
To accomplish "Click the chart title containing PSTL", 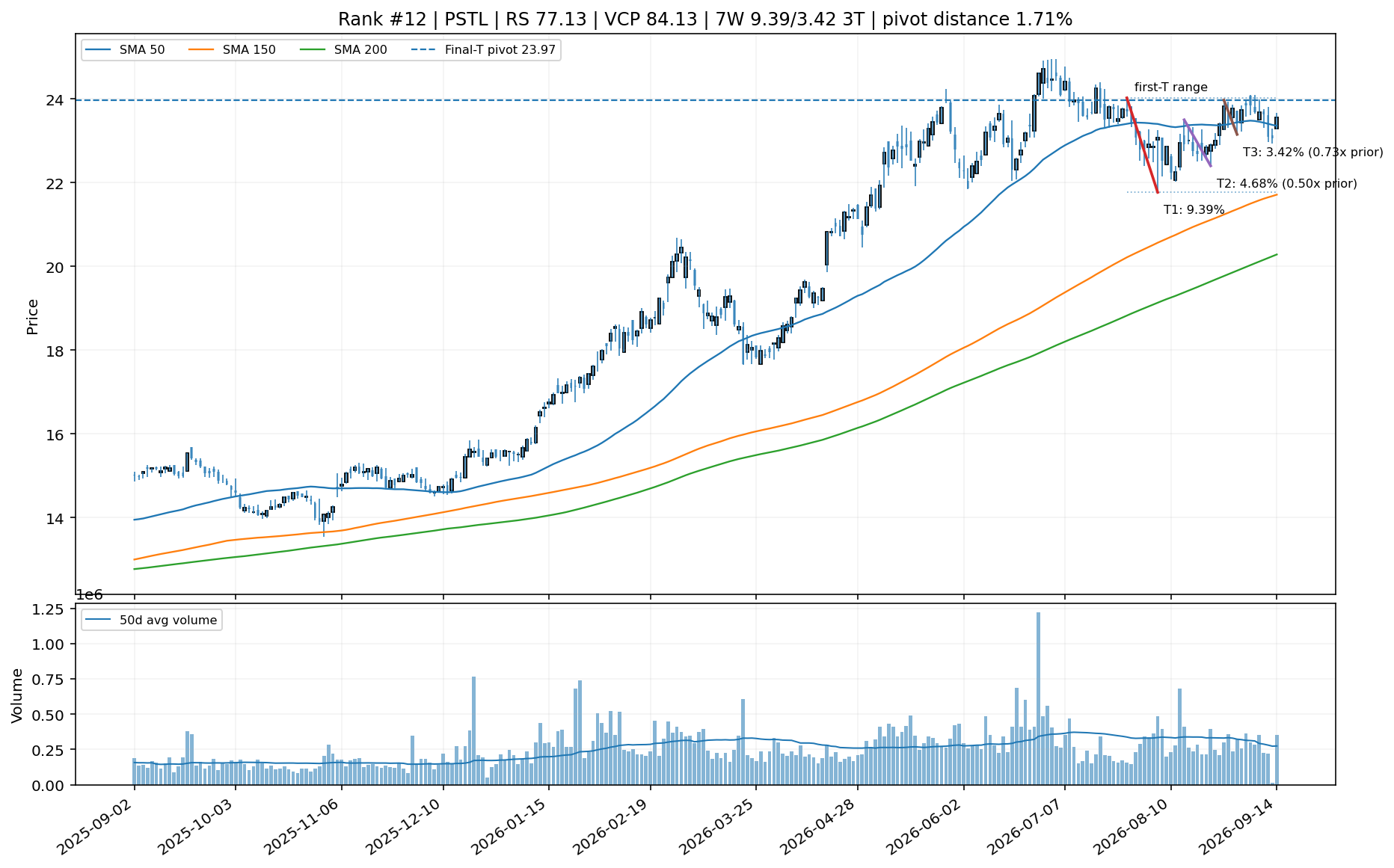I will coord(704,19).
